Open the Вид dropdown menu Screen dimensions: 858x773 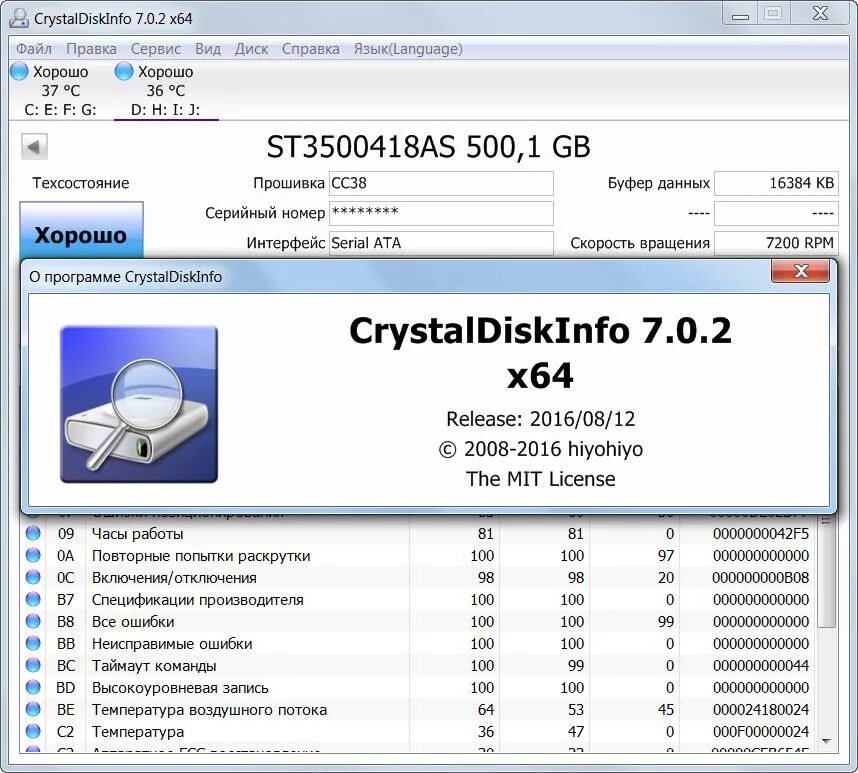(207, 48)
